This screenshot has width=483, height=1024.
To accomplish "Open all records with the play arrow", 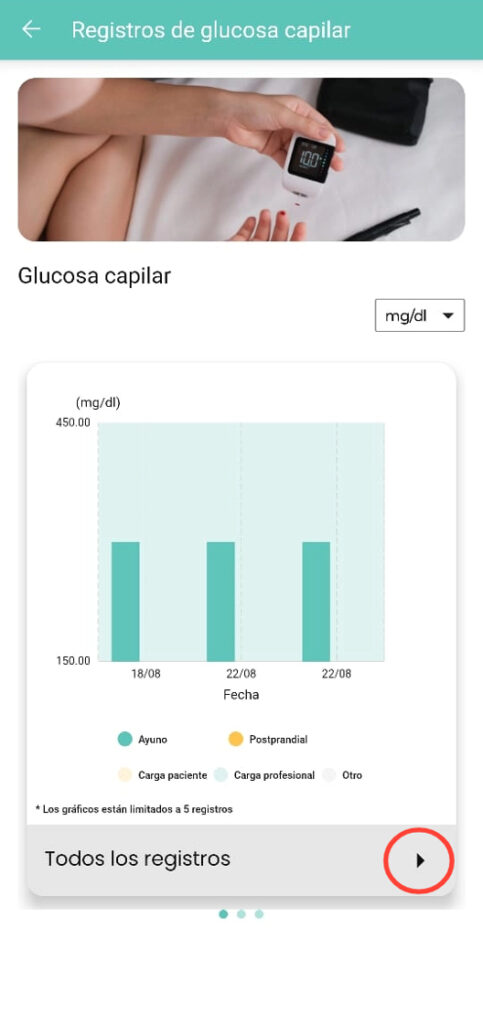I will click(420, 860).
